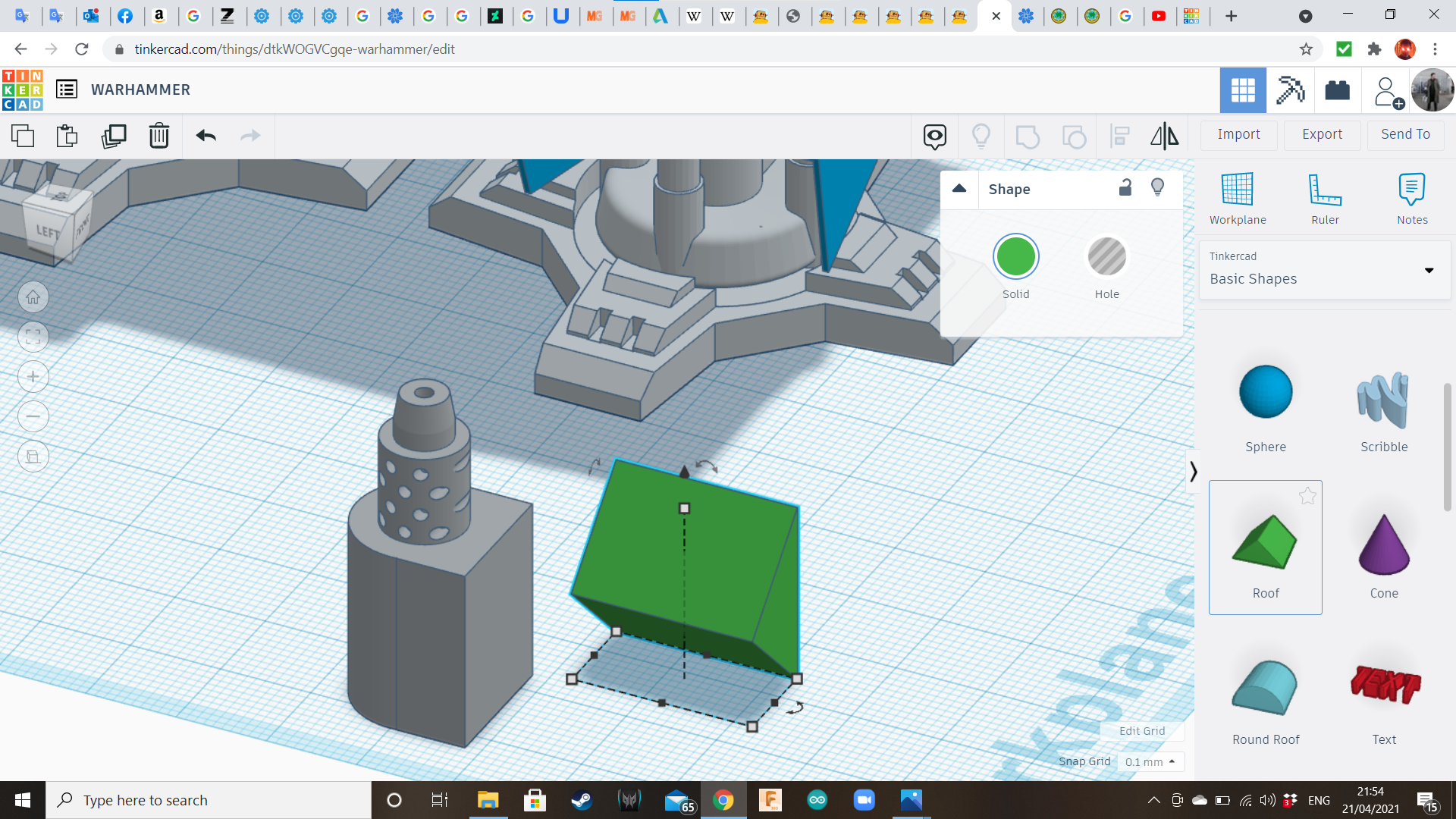This screenshot has height=819, width=1456.
Task: Select the Round Roof shape thumbnail
Action: pyautogui.click(x=1265, y=689)
